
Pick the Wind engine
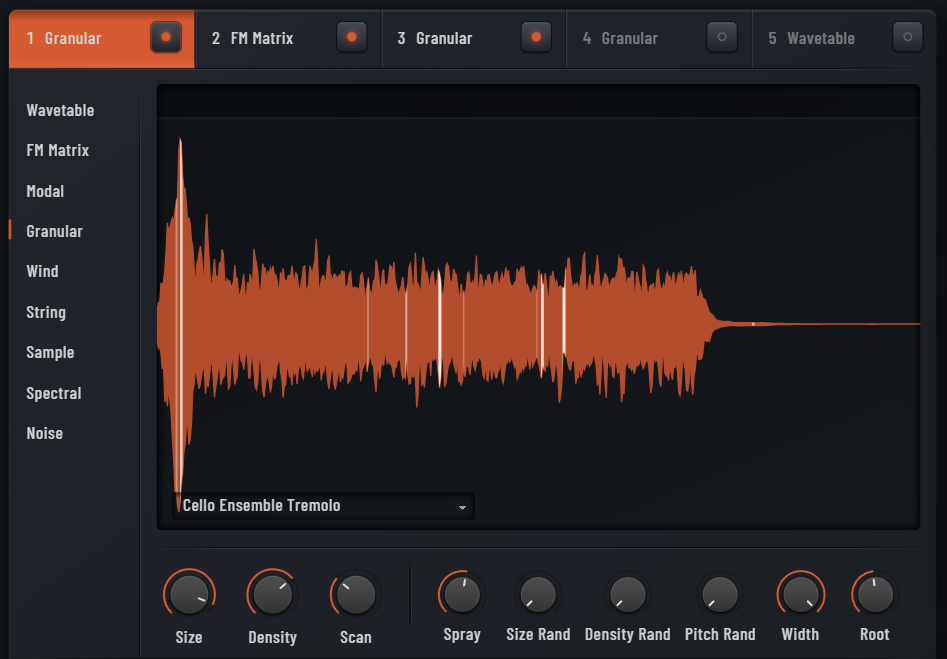coord(42,271)
